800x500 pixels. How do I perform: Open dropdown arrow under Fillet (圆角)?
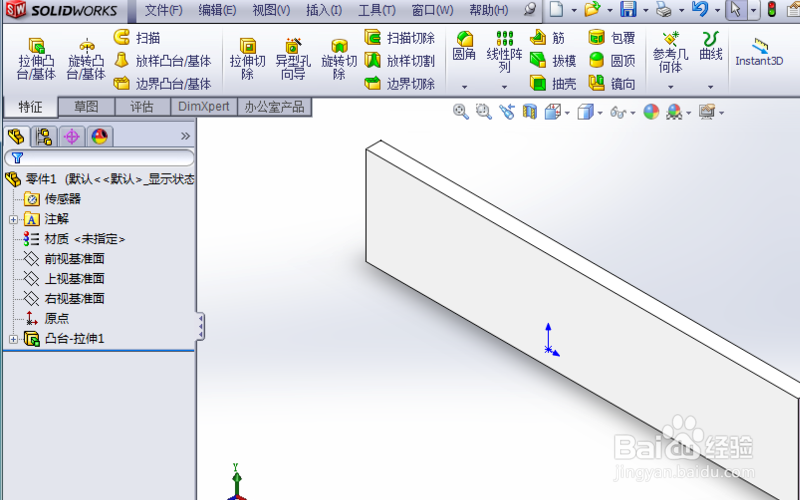point(464,87)
